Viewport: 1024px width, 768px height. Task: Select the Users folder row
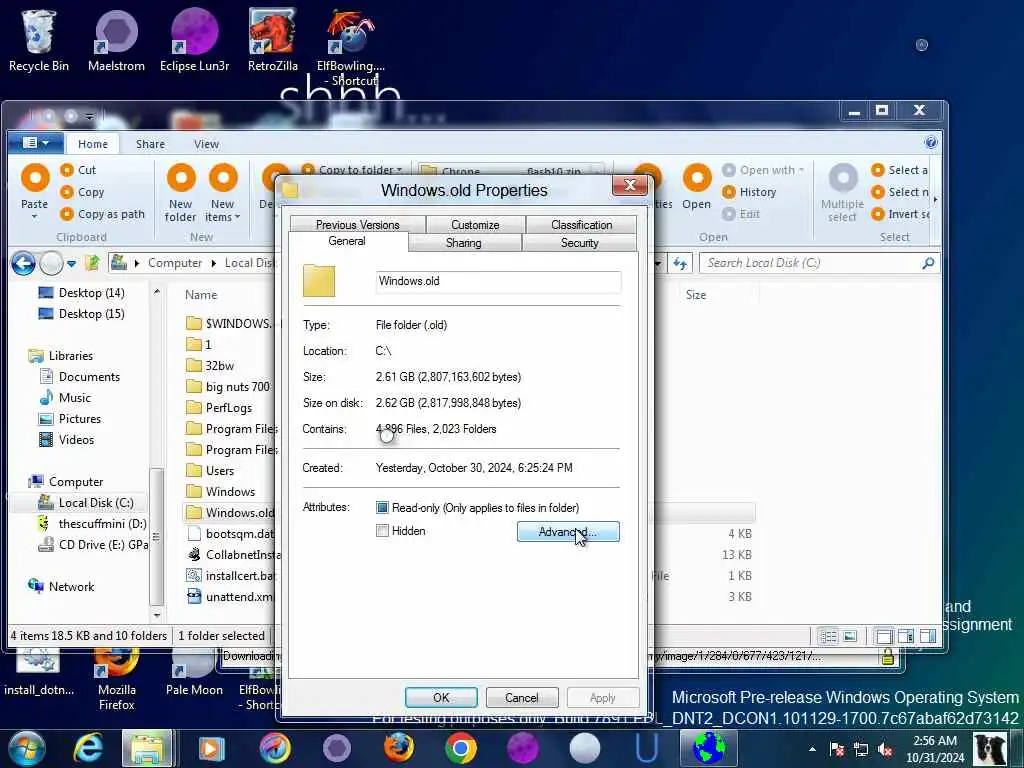pyautogui.click(x=219, y=471)
